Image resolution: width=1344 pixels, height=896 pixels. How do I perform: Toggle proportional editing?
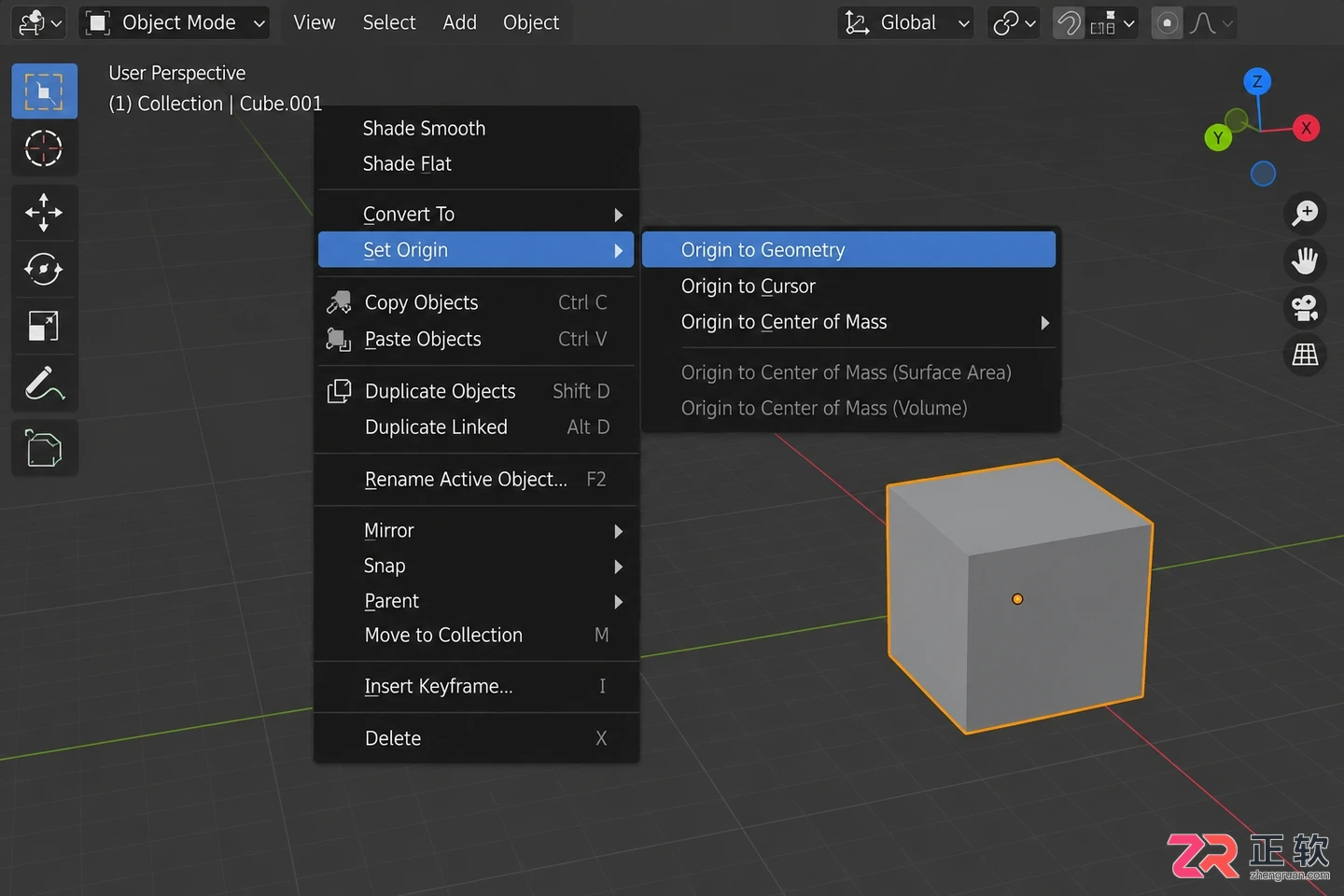tap(1167, 22)
